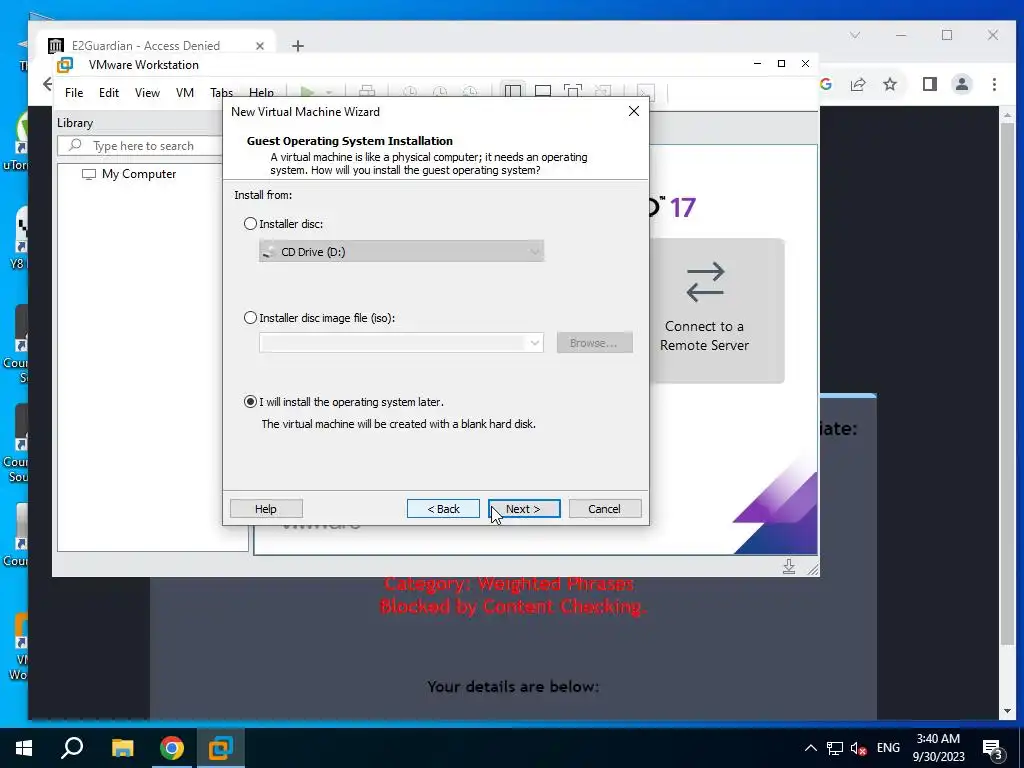This screenshot has height=768, width=1024.
Task: Open Chrome tab search chevron
Action: tap(855, 35)
